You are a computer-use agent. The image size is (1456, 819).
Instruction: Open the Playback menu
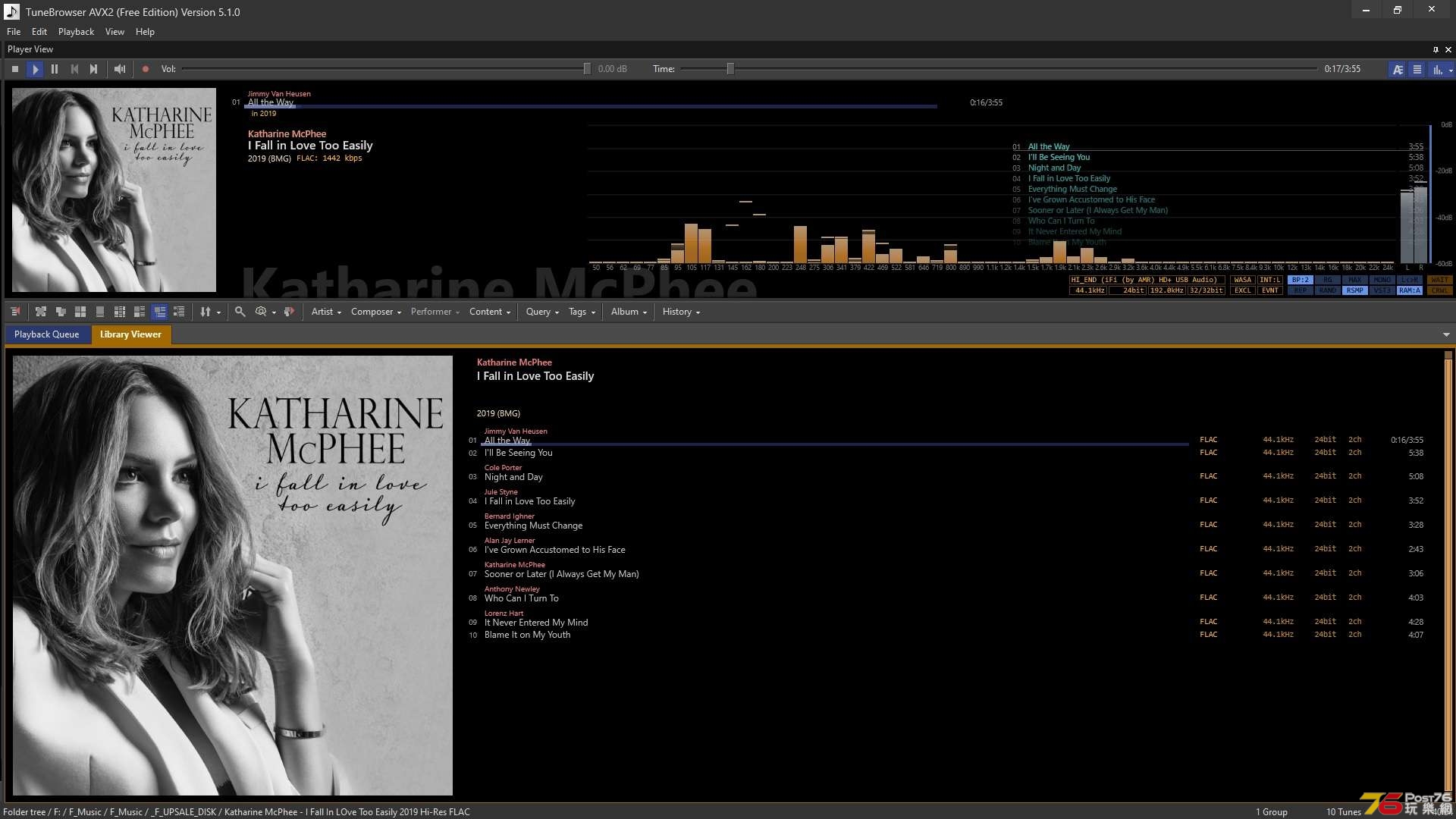(x=76, y=32)
